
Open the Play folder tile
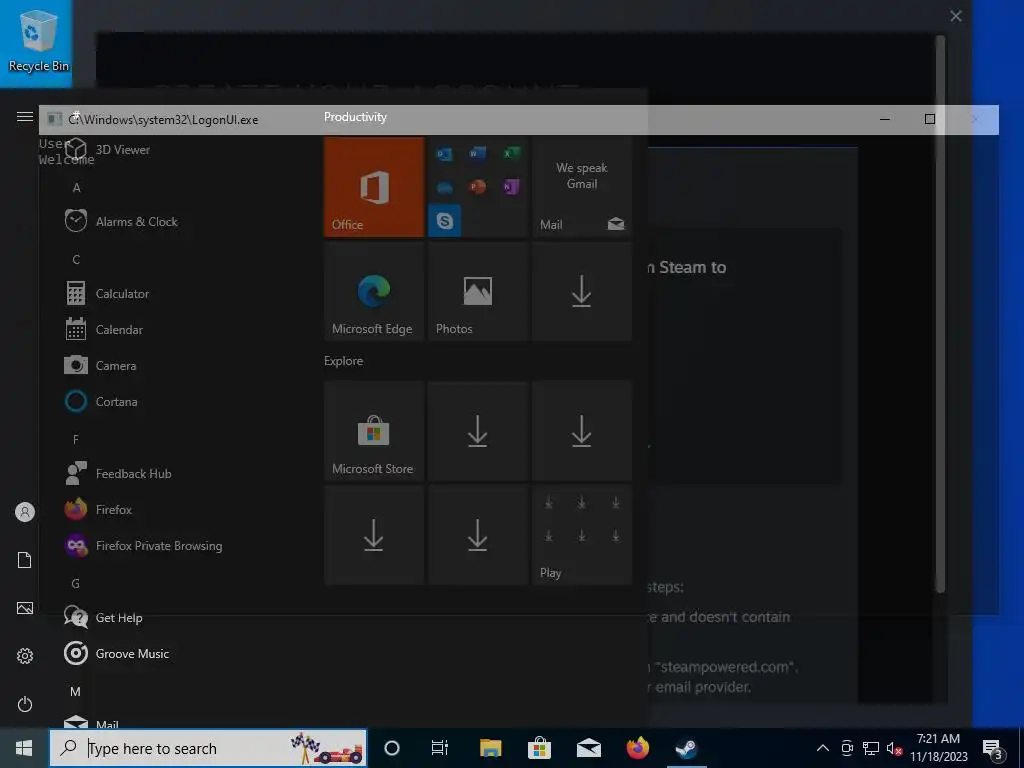[582, 535]
